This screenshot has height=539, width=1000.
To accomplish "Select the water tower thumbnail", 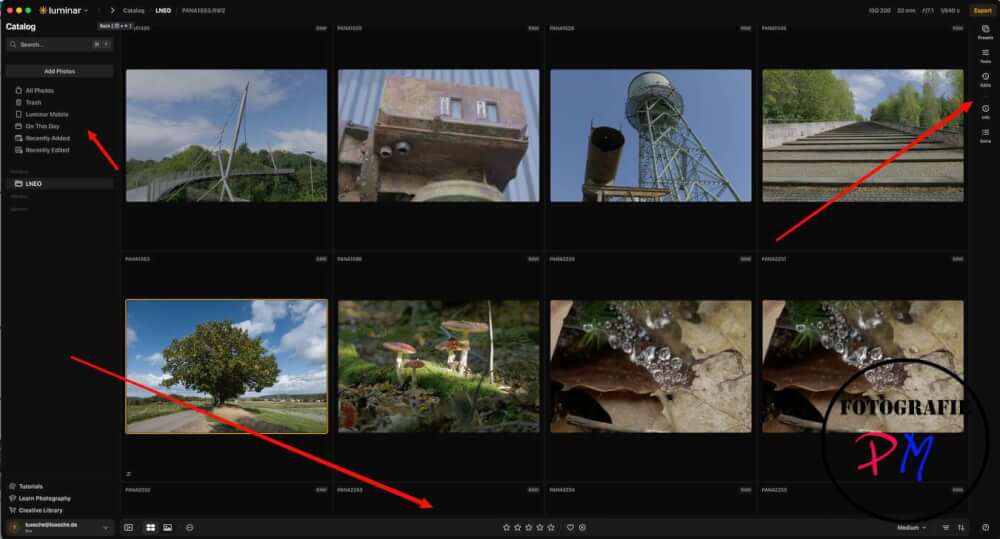I will click(x=651, y=136).
